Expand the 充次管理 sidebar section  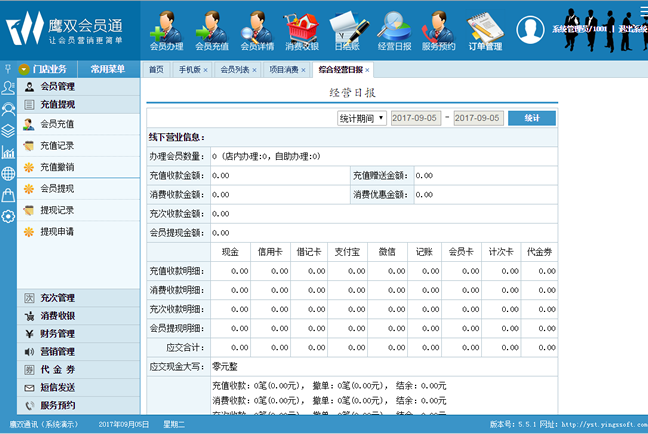coord(57,298)
